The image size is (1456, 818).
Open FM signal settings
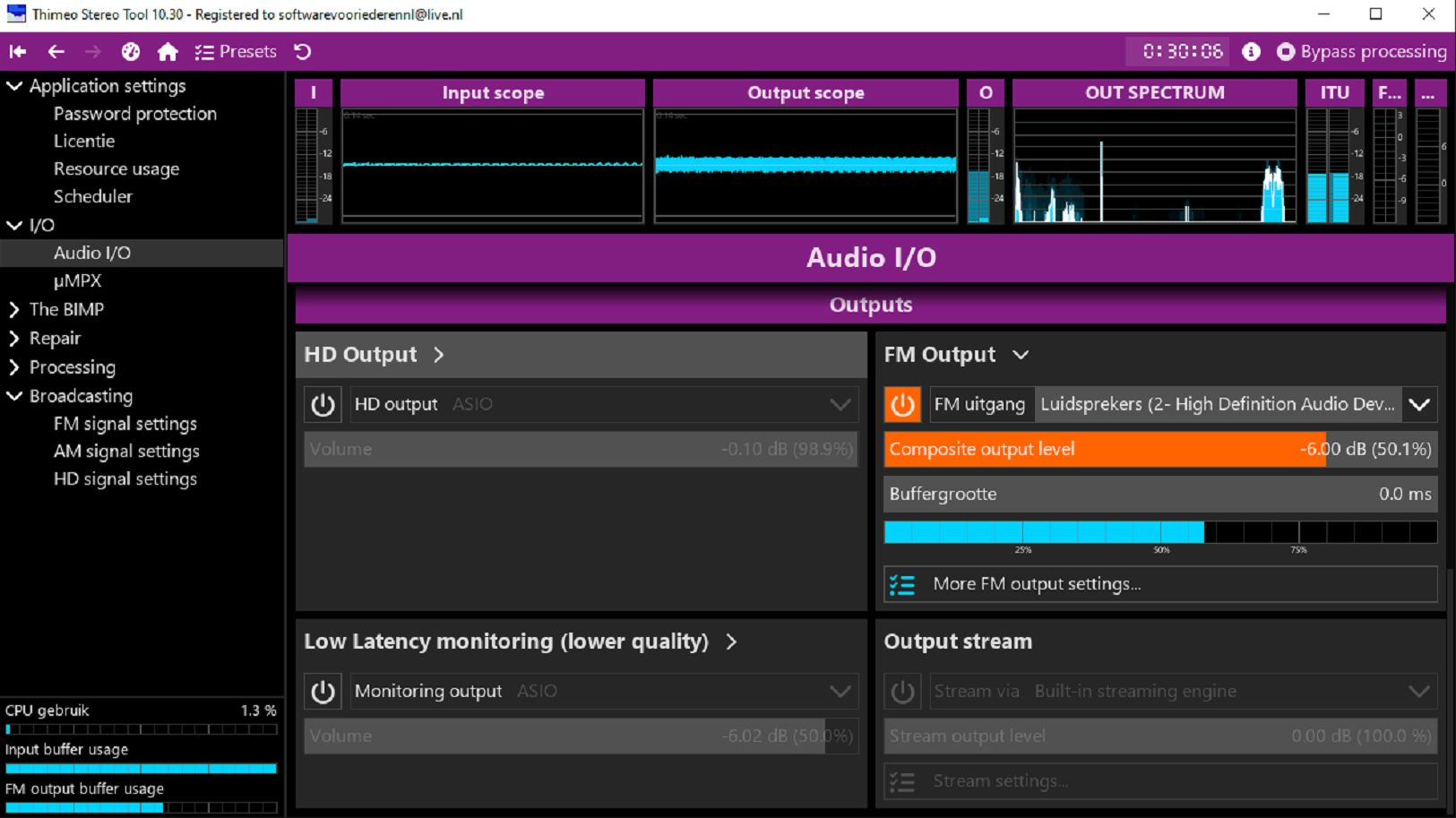tap(125, 424)
